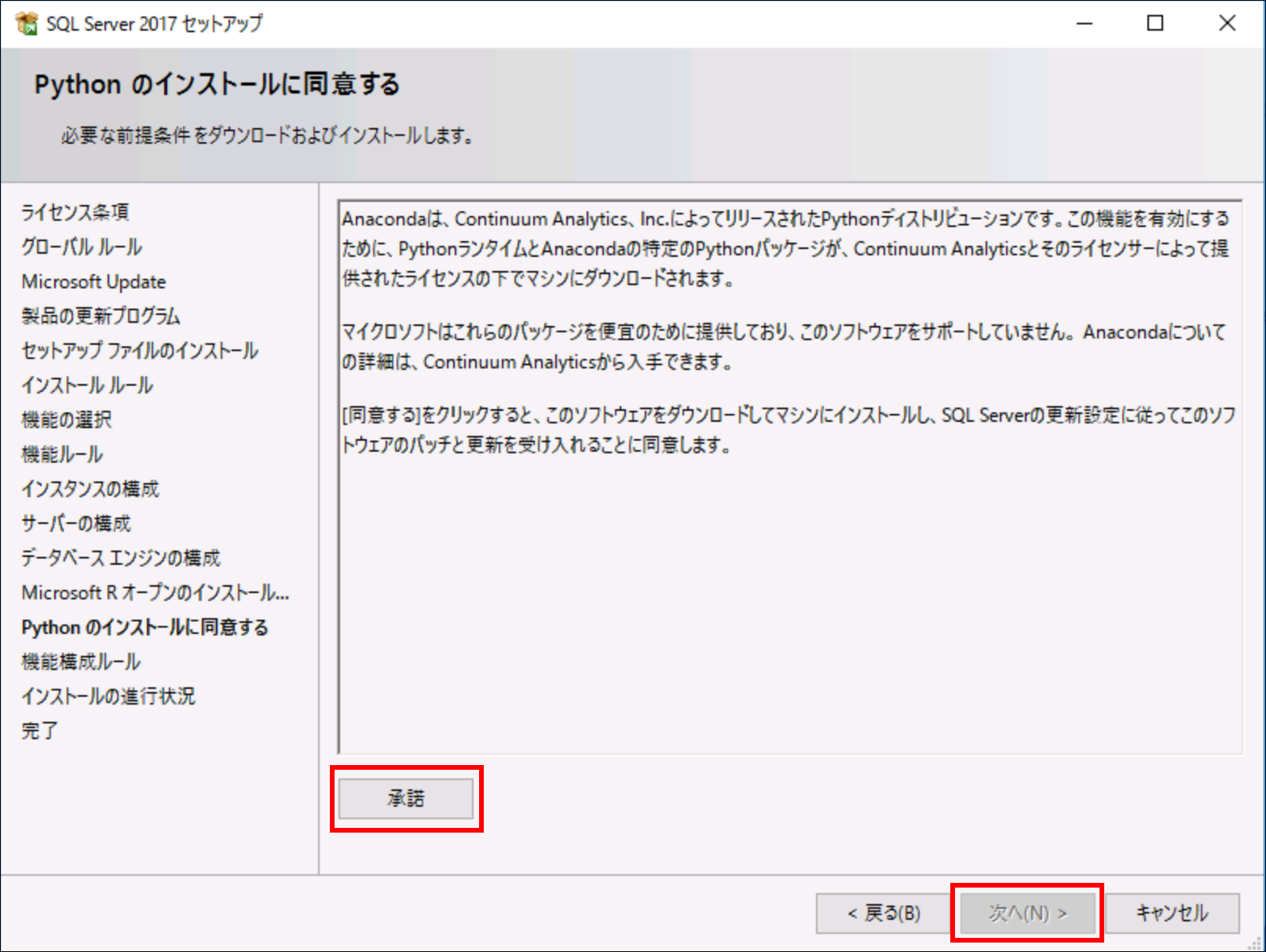This screenshot has height=952, width=1266.
Task: Minimize the SQL Server 2017 setup window
Action: coord(1085,24)
